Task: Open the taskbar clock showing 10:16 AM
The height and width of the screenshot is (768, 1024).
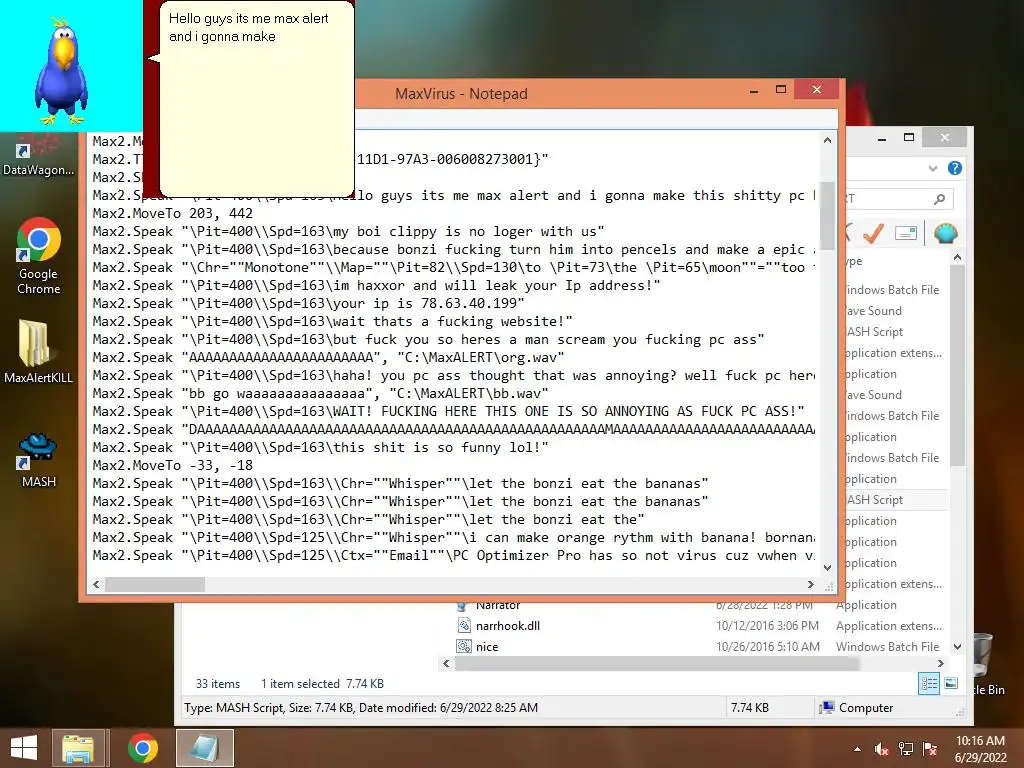Action: tap(980, 749)
